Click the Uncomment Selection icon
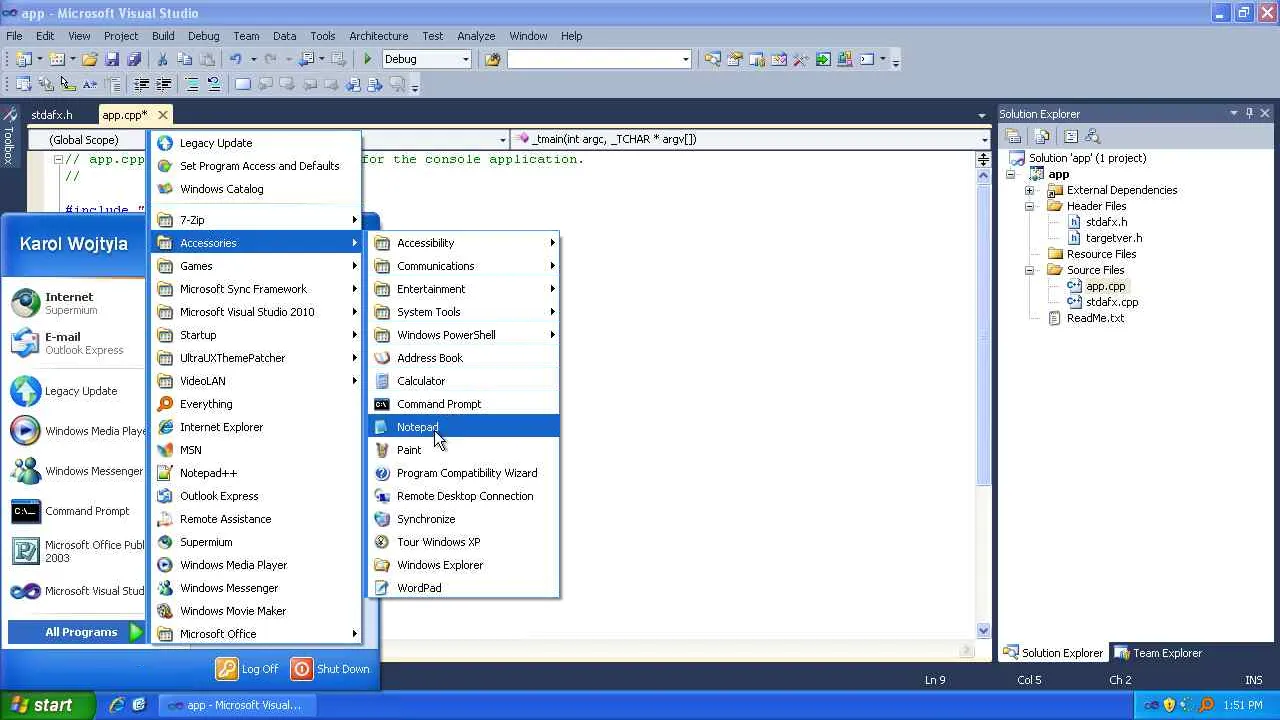Viewport: 1280px width, 720px height. pyautogui.click(x=213, y=85)
